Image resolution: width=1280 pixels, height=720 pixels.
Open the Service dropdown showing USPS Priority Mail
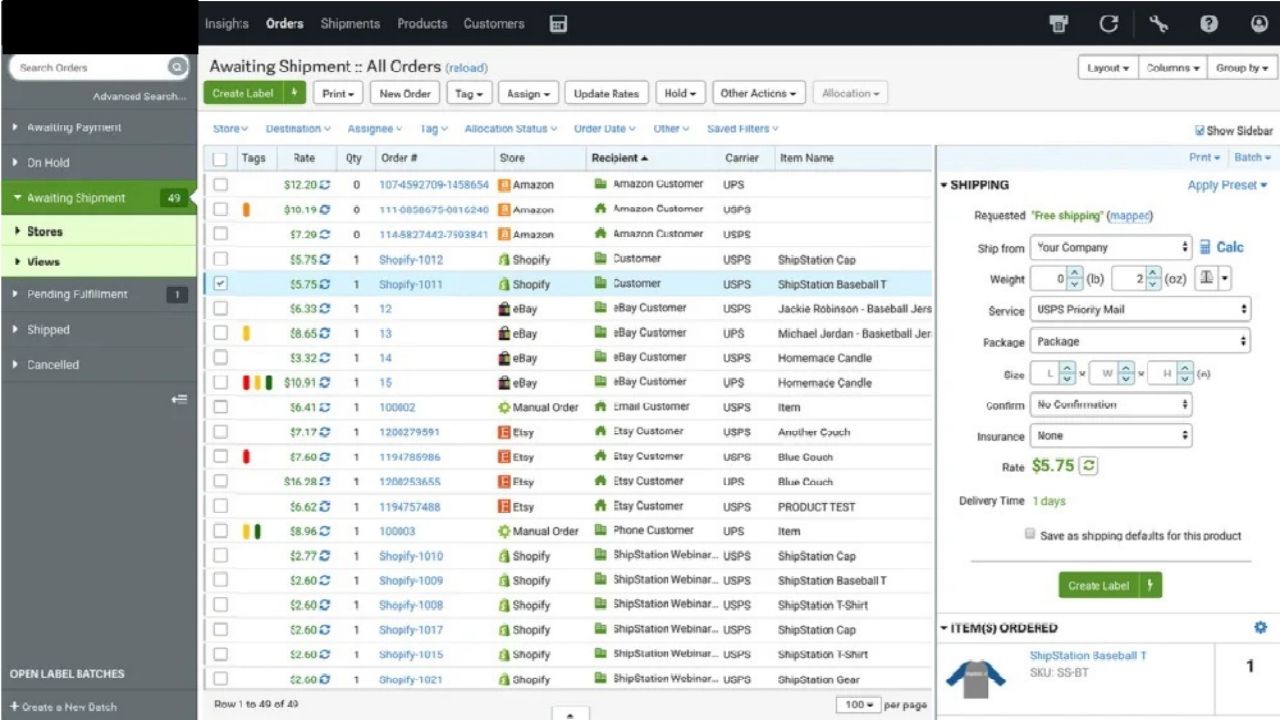1140,309
